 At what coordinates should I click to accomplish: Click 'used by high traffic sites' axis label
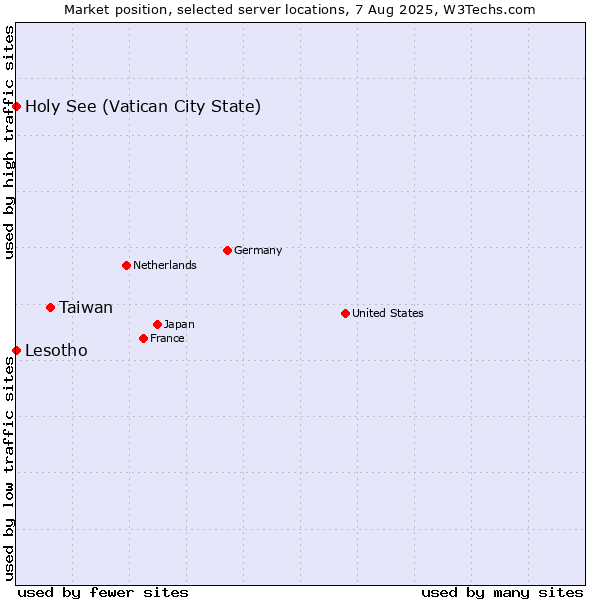coord(8,142)
